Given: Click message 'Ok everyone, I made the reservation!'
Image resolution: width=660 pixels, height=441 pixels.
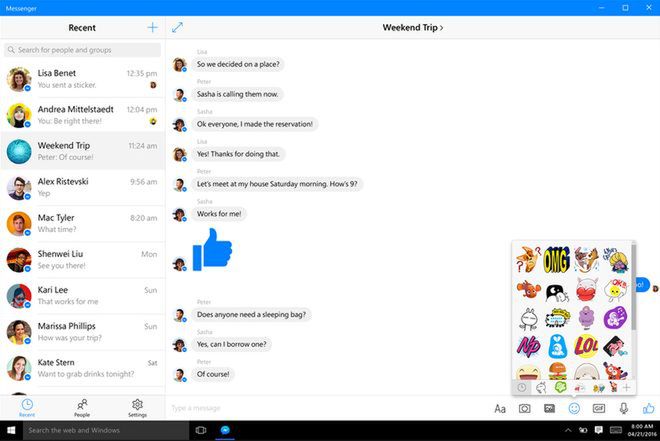Looking at the screenshot, I should coord(255,124).
